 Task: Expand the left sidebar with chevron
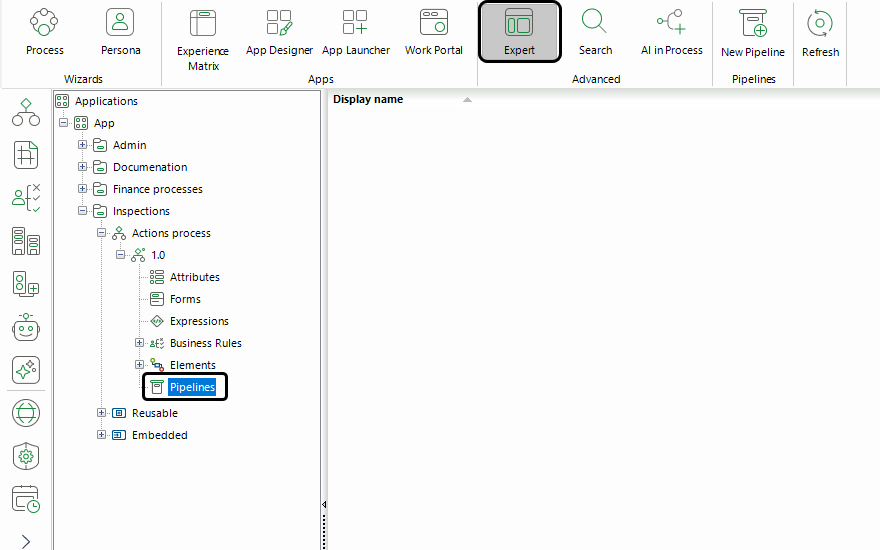tap(26, 541)
